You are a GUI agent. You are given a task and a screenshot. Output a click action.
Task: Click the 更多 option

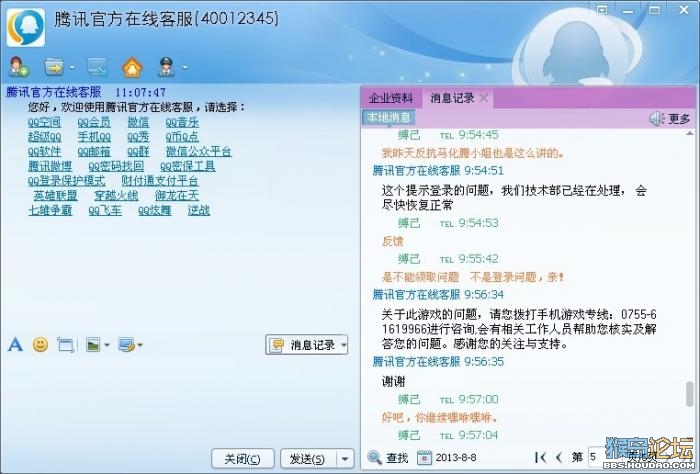679,119
